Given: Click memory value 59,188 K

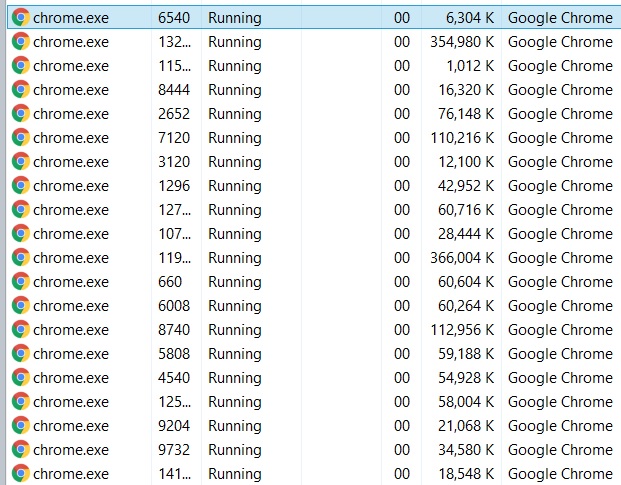Looking at the screenshot, I should (x=466, y=354).
